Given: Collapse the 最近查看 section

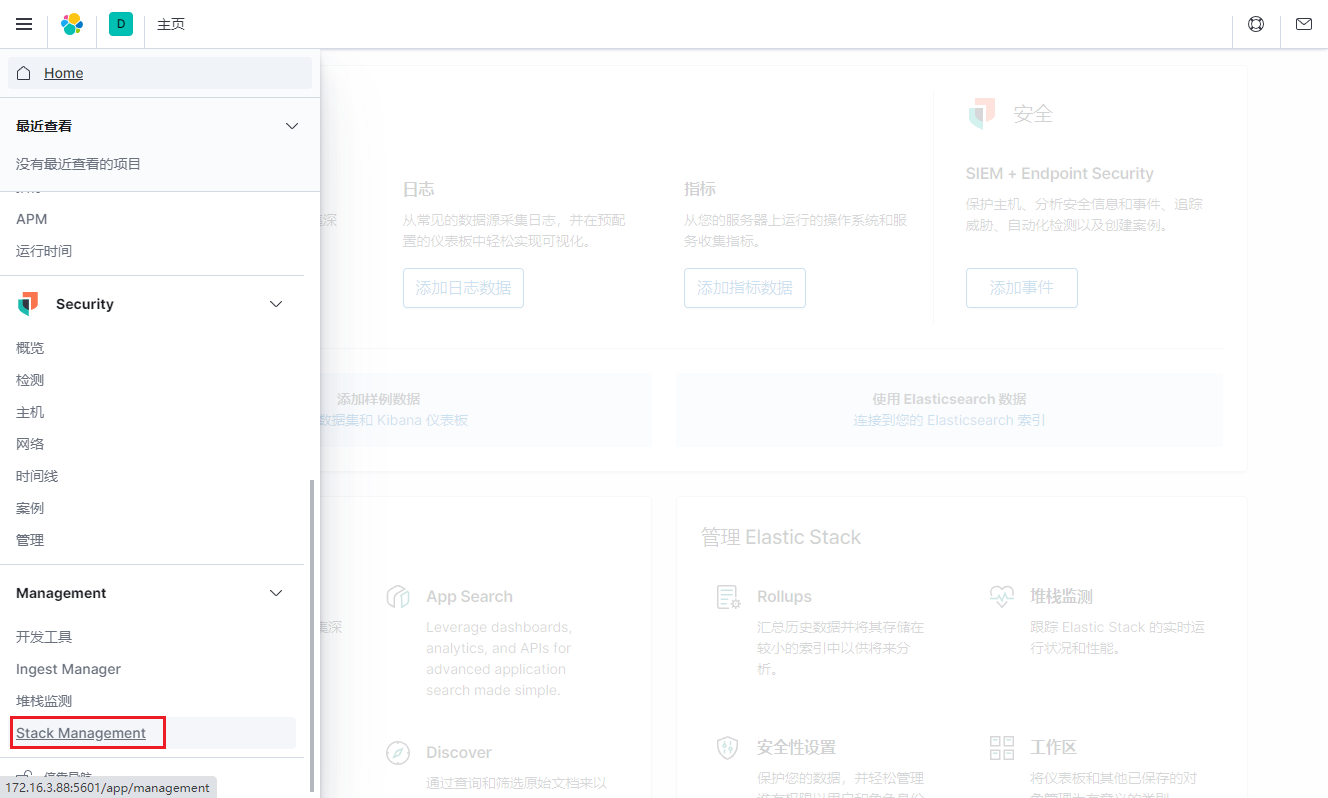Looking at the screenshot, I should click(x=292, y=126).
